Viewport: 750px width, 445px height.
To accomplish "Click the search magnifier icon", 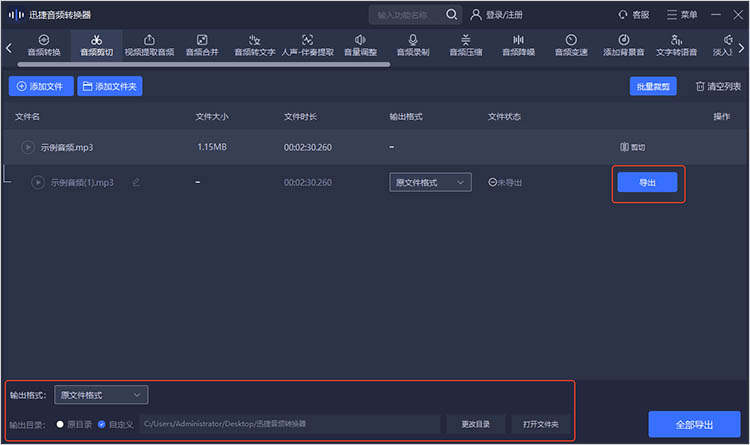I will click(452, 15).
